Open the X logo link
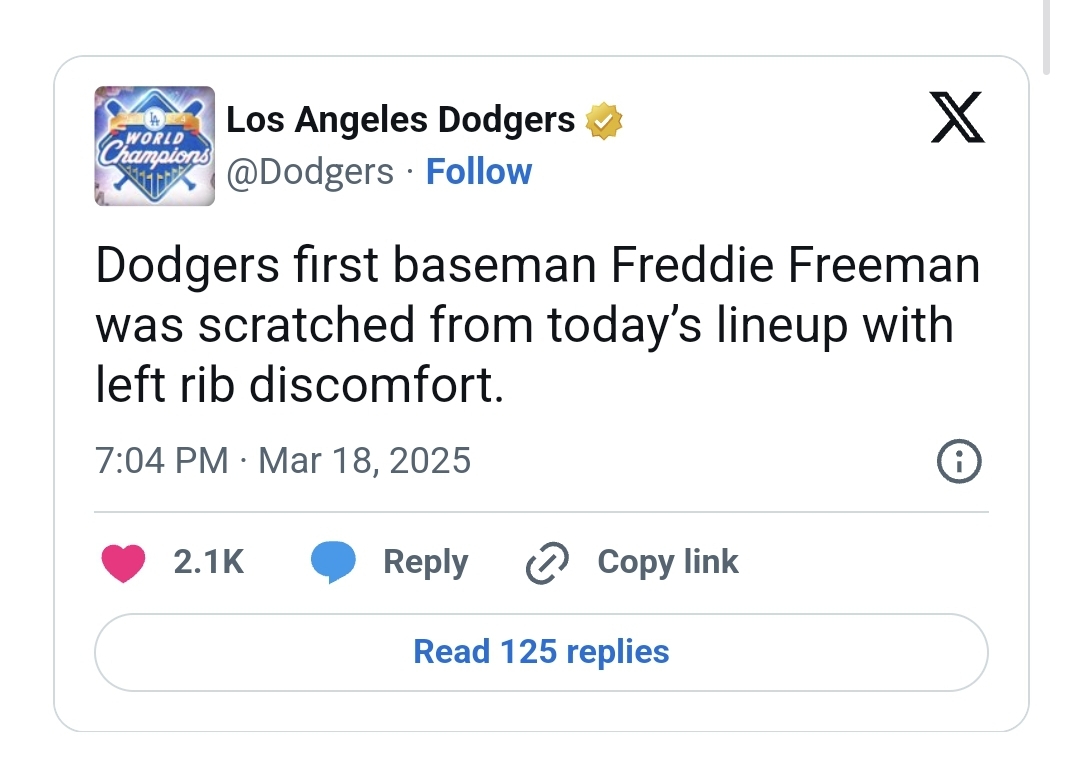The height and width of the screenshot is (775, 1079). (957, 117)
